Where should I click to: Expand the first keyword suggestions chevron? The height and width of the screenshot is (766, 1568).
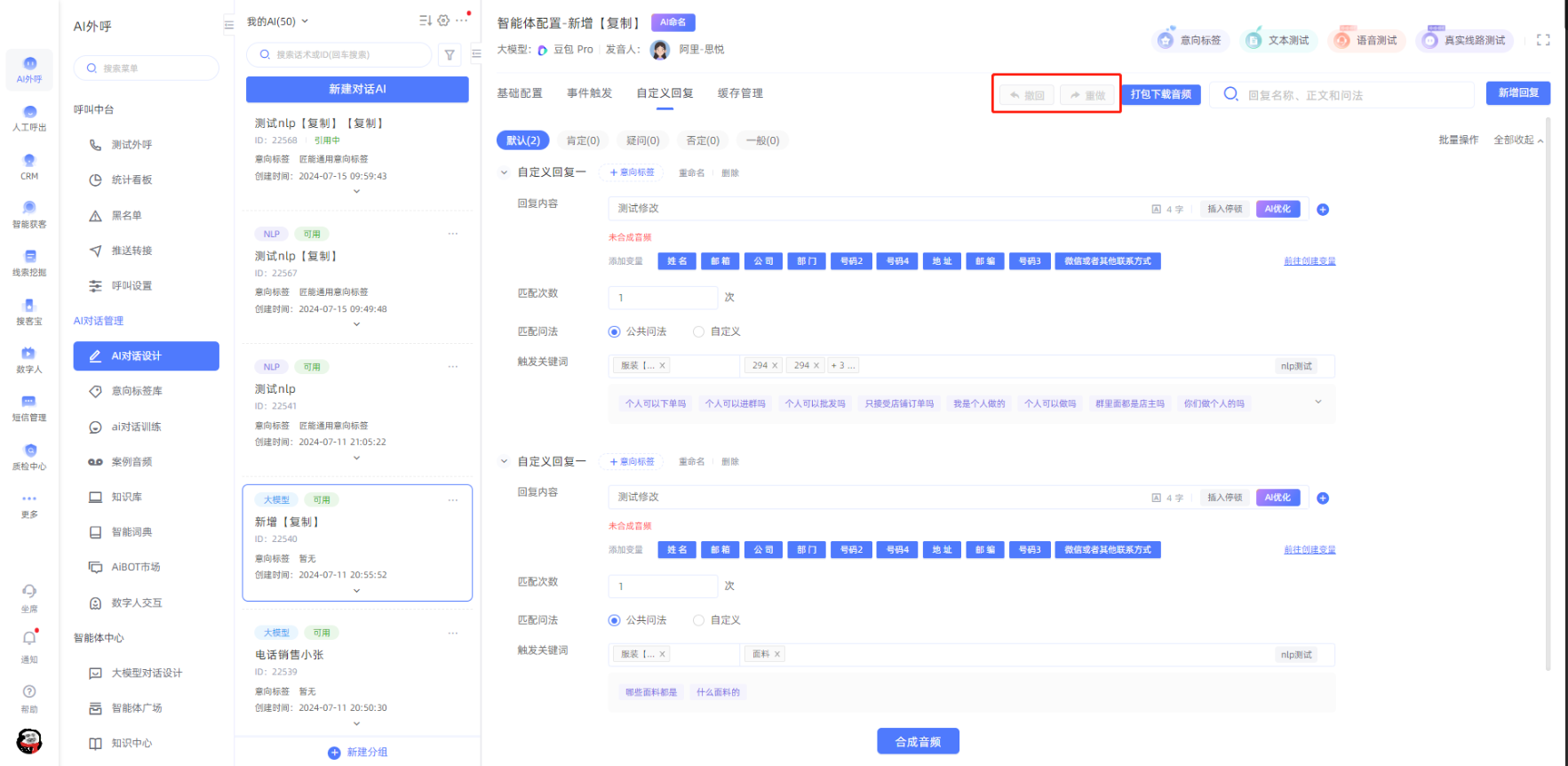click(x=1317, y=403)
